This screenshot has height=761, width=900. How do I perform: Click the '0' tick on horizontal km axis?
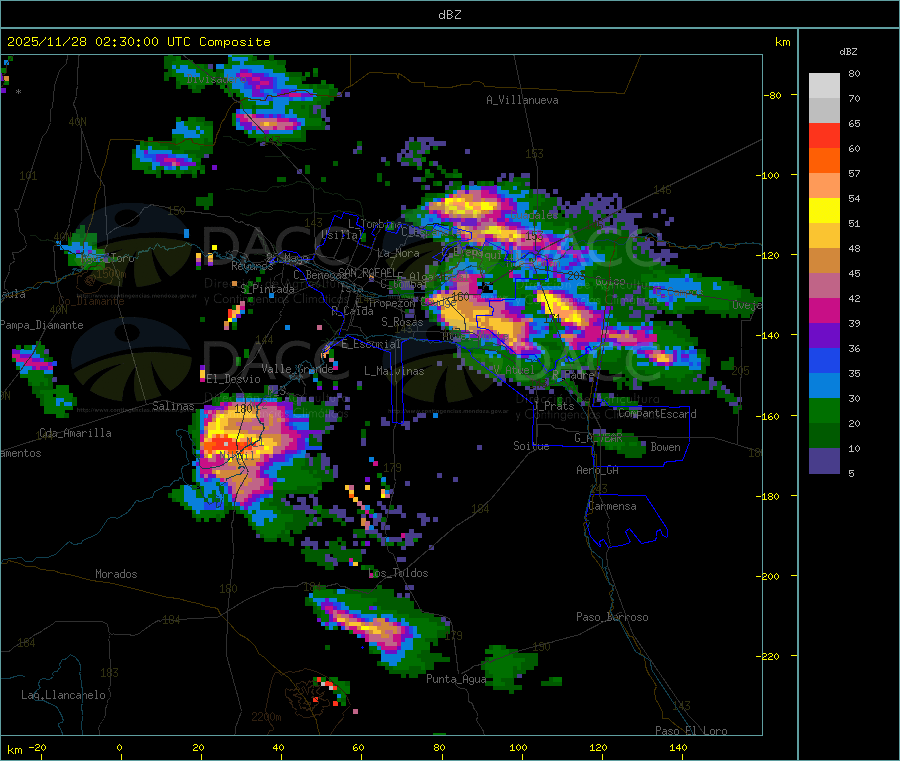[x=119, y=747]
